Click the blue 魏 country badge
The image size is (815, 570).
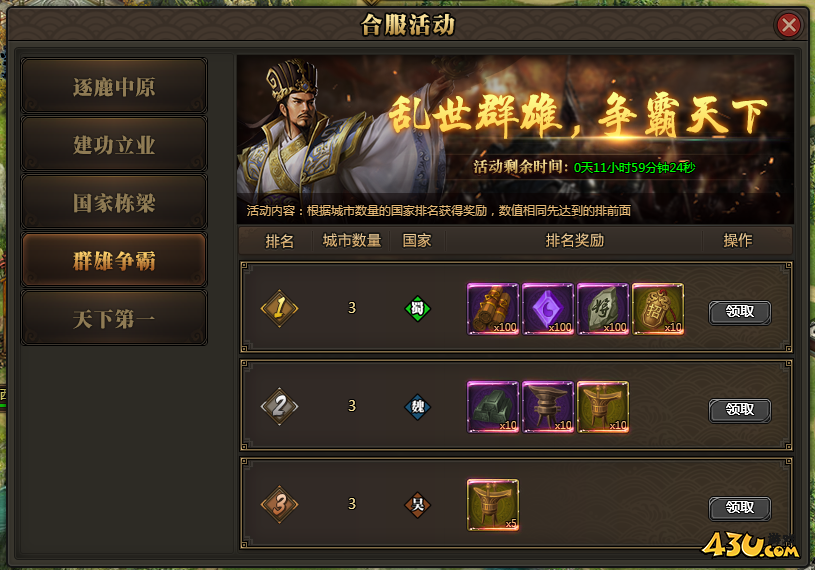(x=417, y=406)
